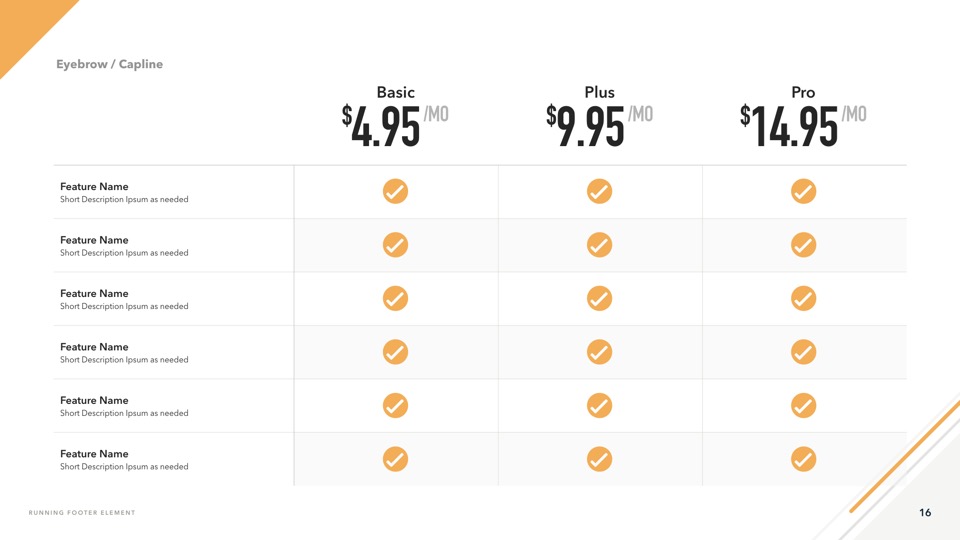This screenshot has width=960, height=540.
Task: Click the Basic checkmark in the first feature row
Action: coord(395,191)
